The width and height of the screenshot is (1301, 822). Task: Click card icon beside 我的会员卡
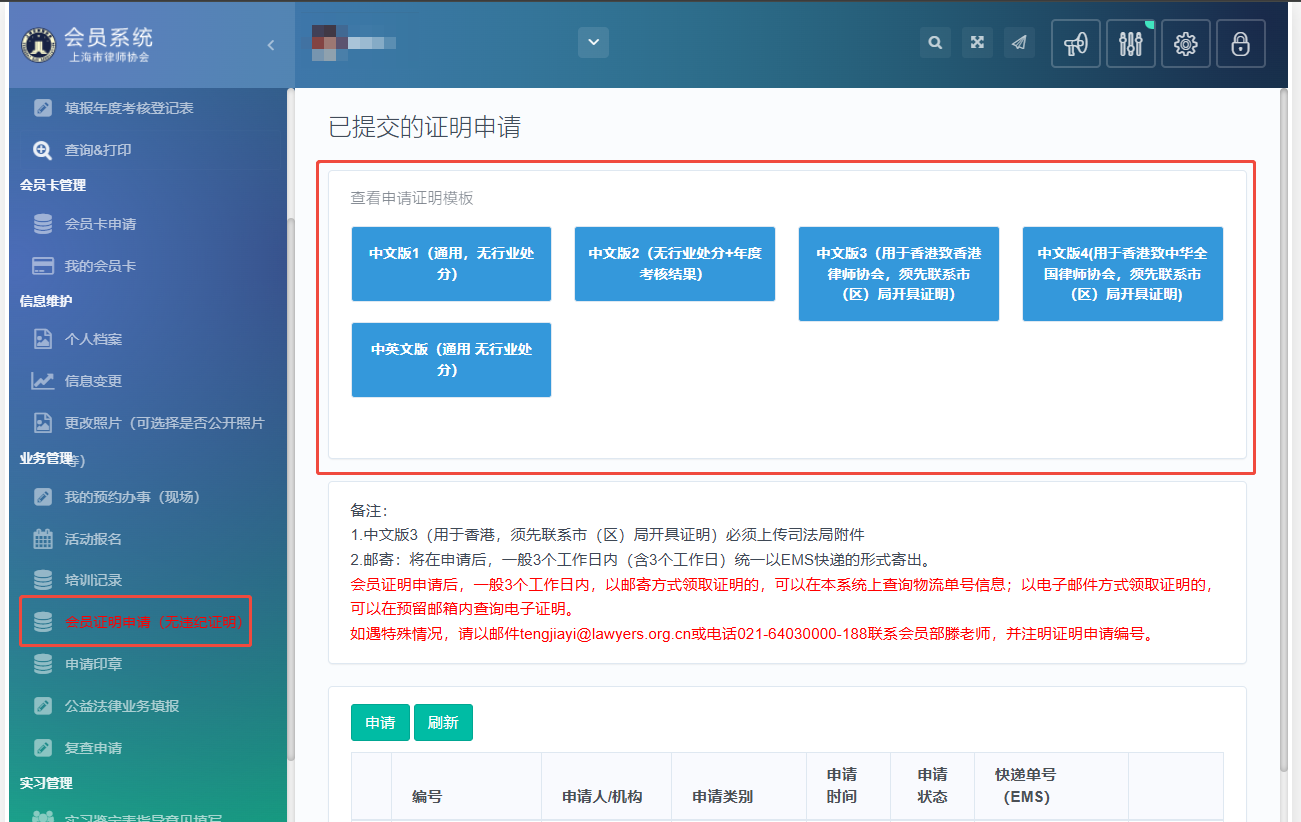(x=43, y=266)
